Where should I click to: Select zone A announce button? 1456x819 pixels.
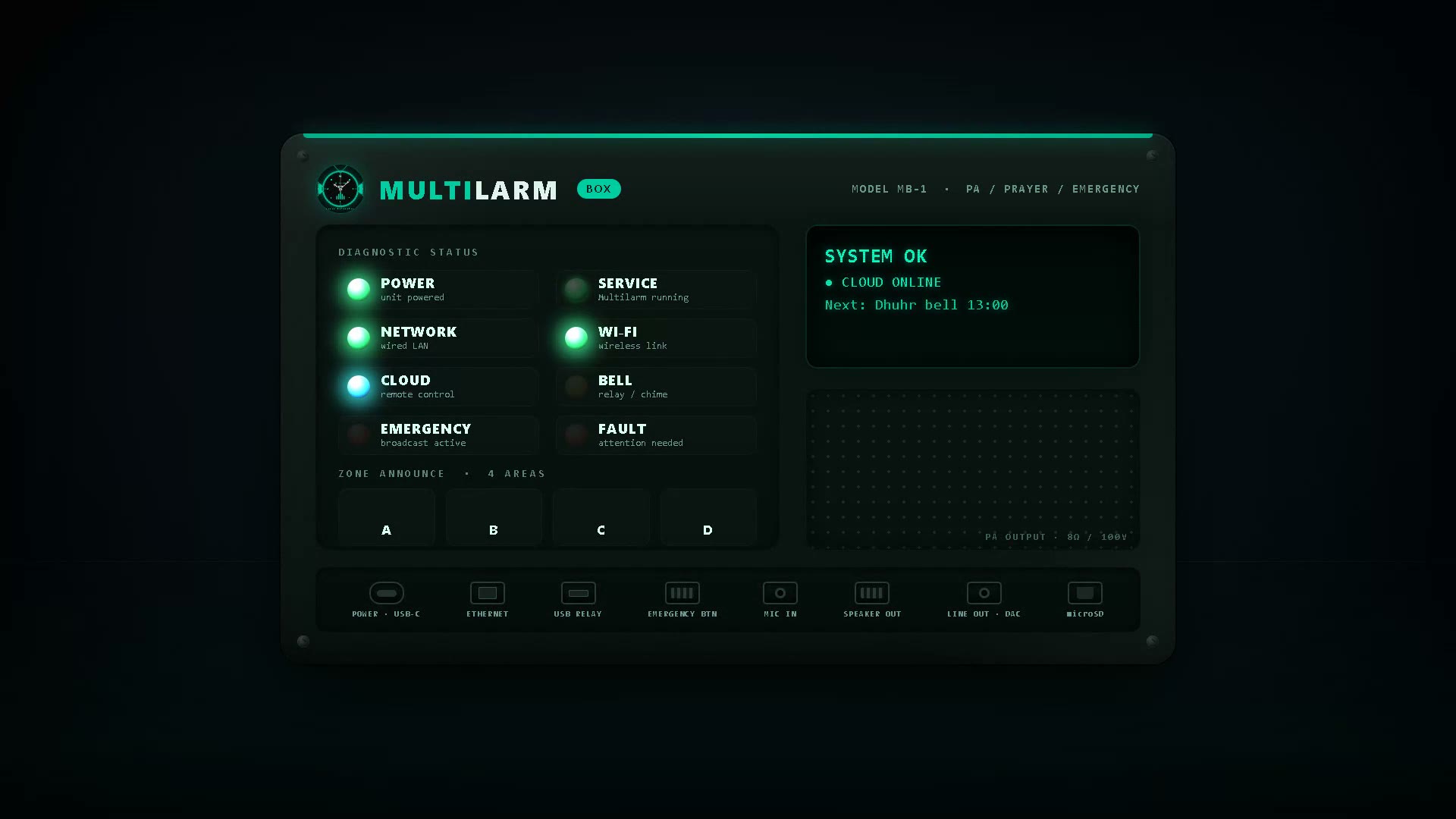point(387,517)
